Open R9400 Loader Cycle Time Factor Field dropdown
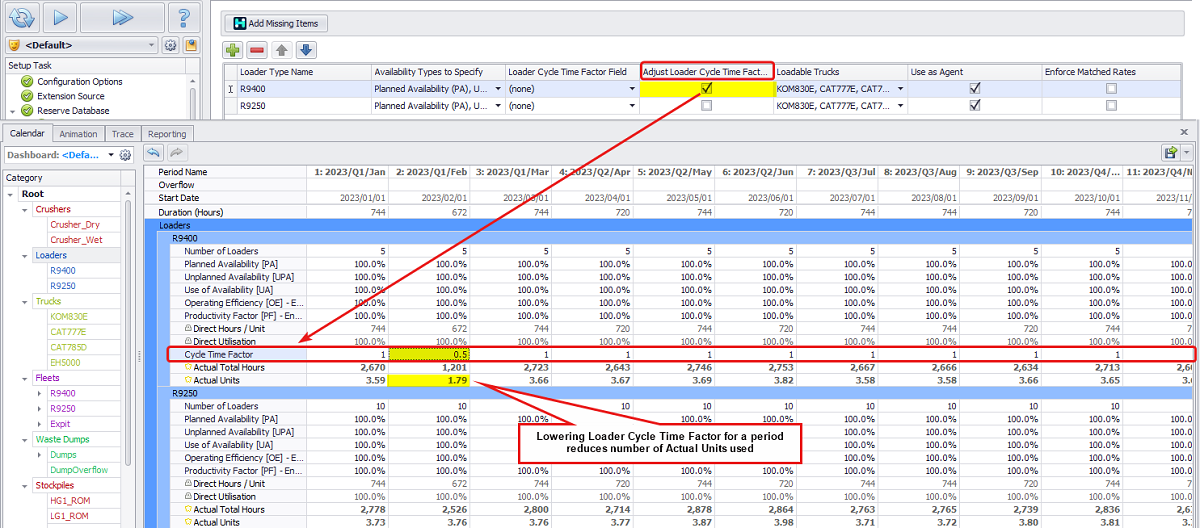The image size is (1200, 528). pyautogui.click(x=632, y=89)
